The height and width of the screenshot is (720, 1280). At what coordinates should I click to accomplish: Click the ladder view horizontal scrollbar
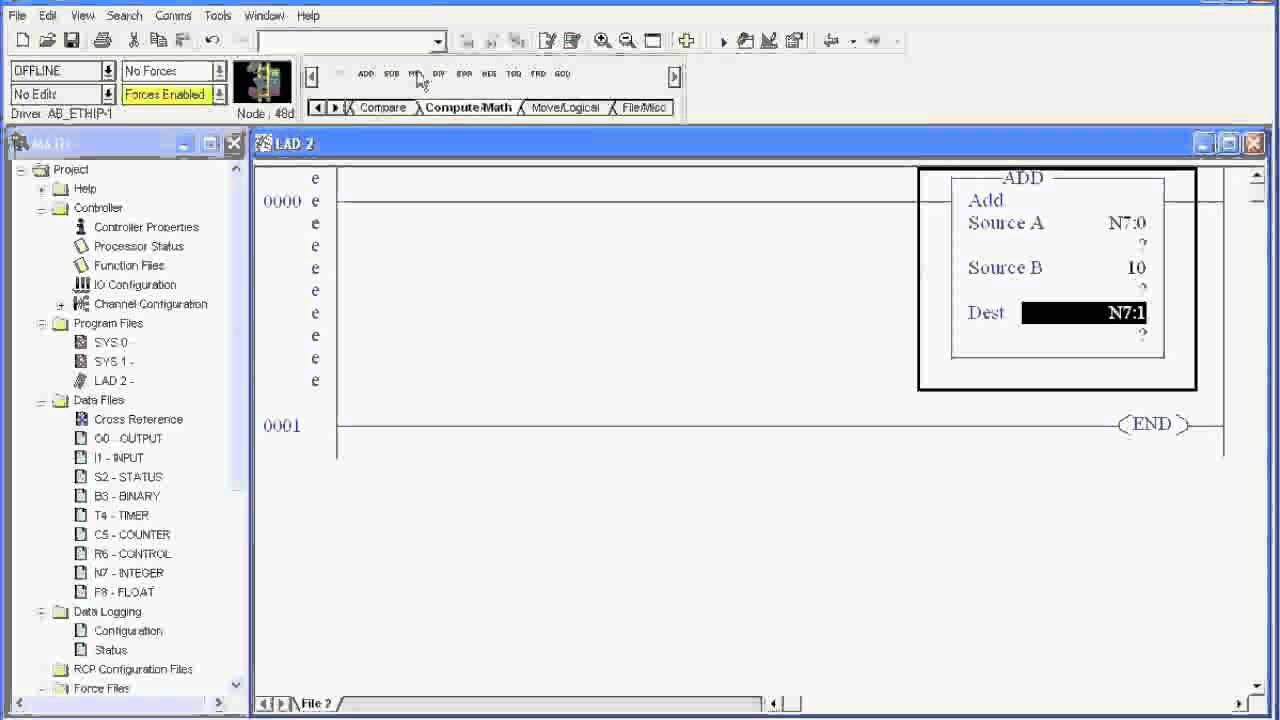[x=1007, y=704]
